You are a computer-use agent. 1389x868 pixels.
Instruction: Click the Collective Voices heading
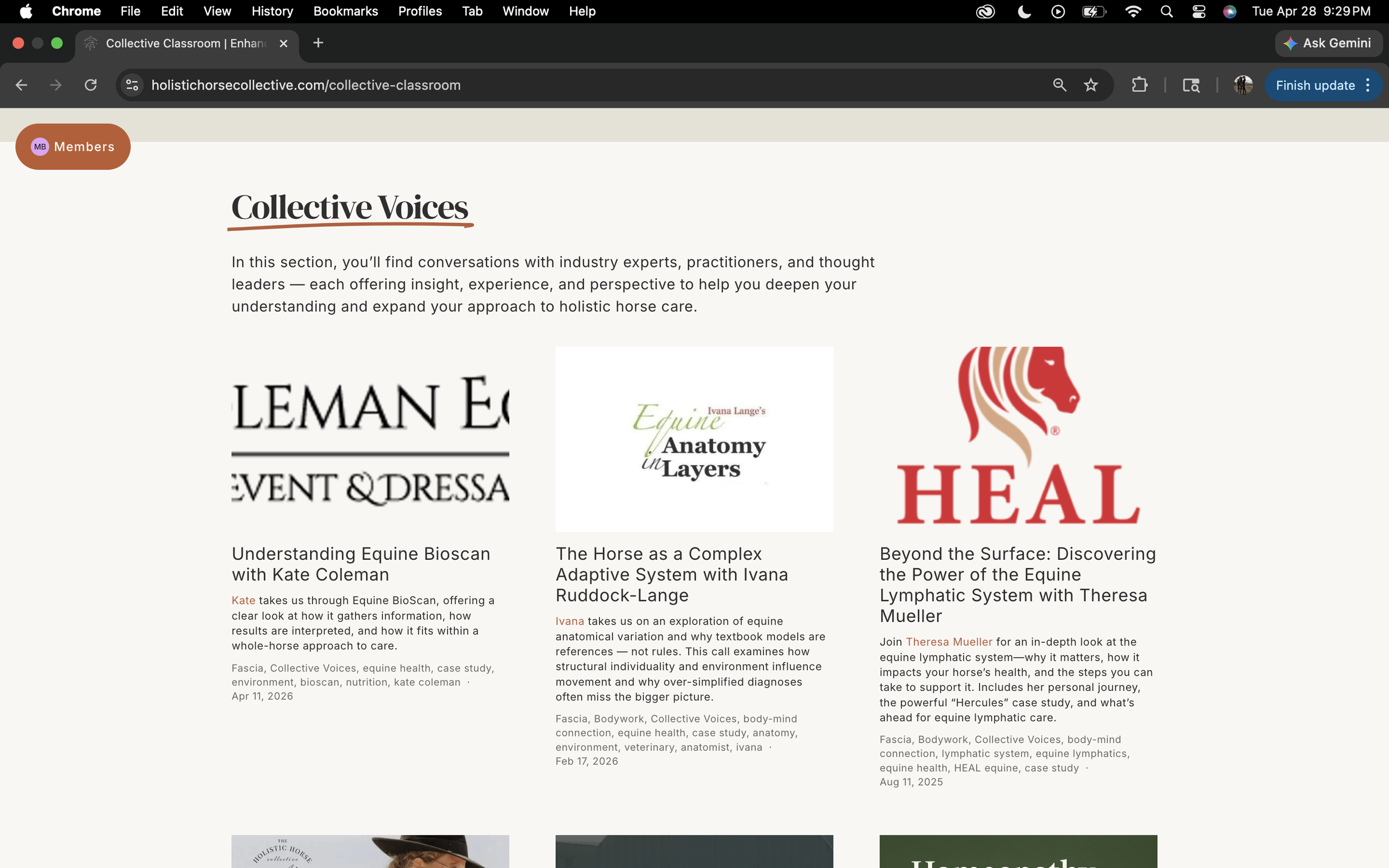(349, 207)
